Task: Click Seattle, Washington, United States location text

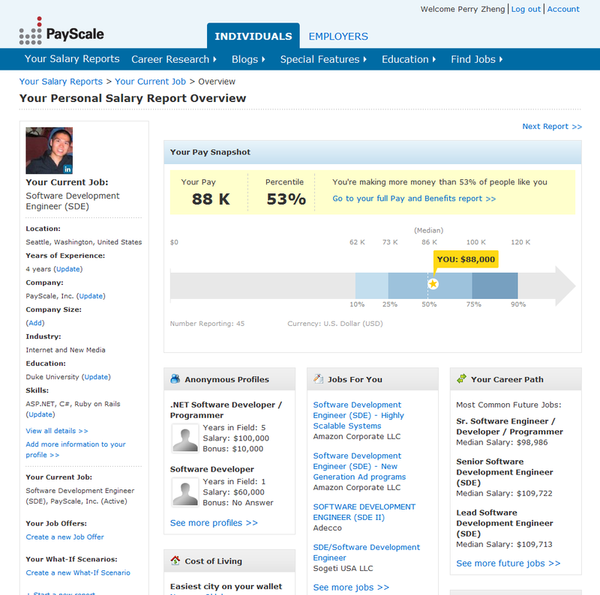Action: click(84, 242)
